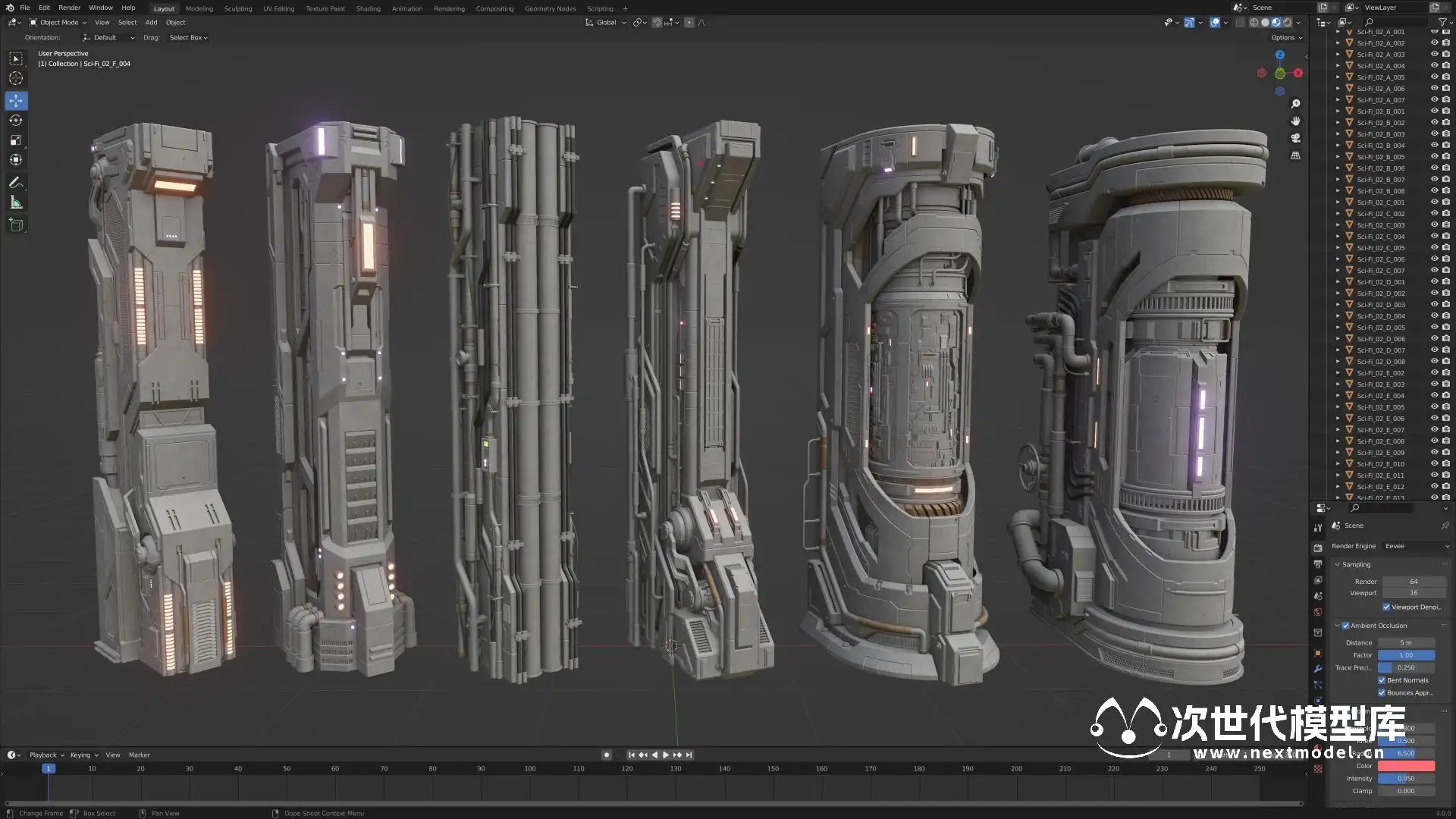Select the Add Cube tool

tap(16, 224)
